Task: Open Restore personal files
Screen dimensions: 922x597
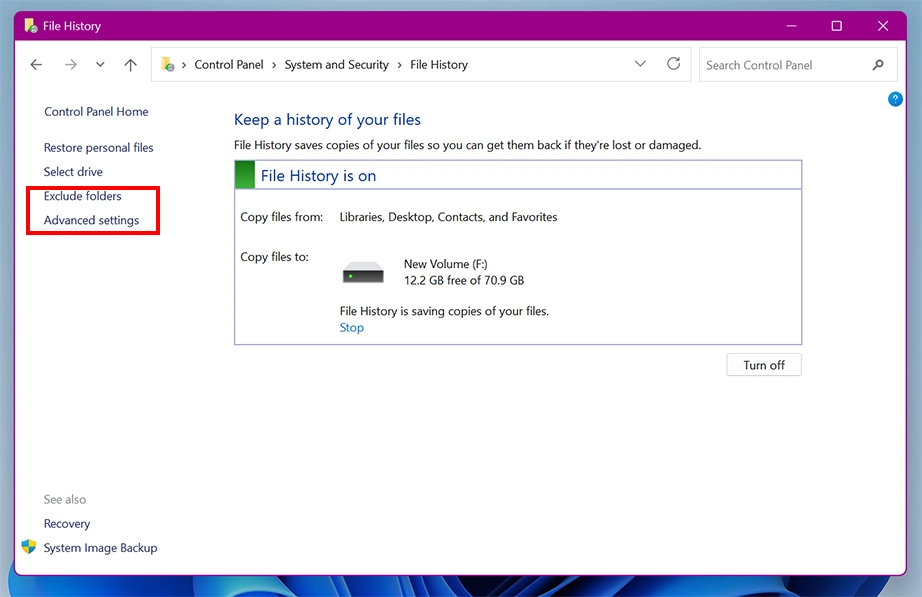Action: click(98, 148)
